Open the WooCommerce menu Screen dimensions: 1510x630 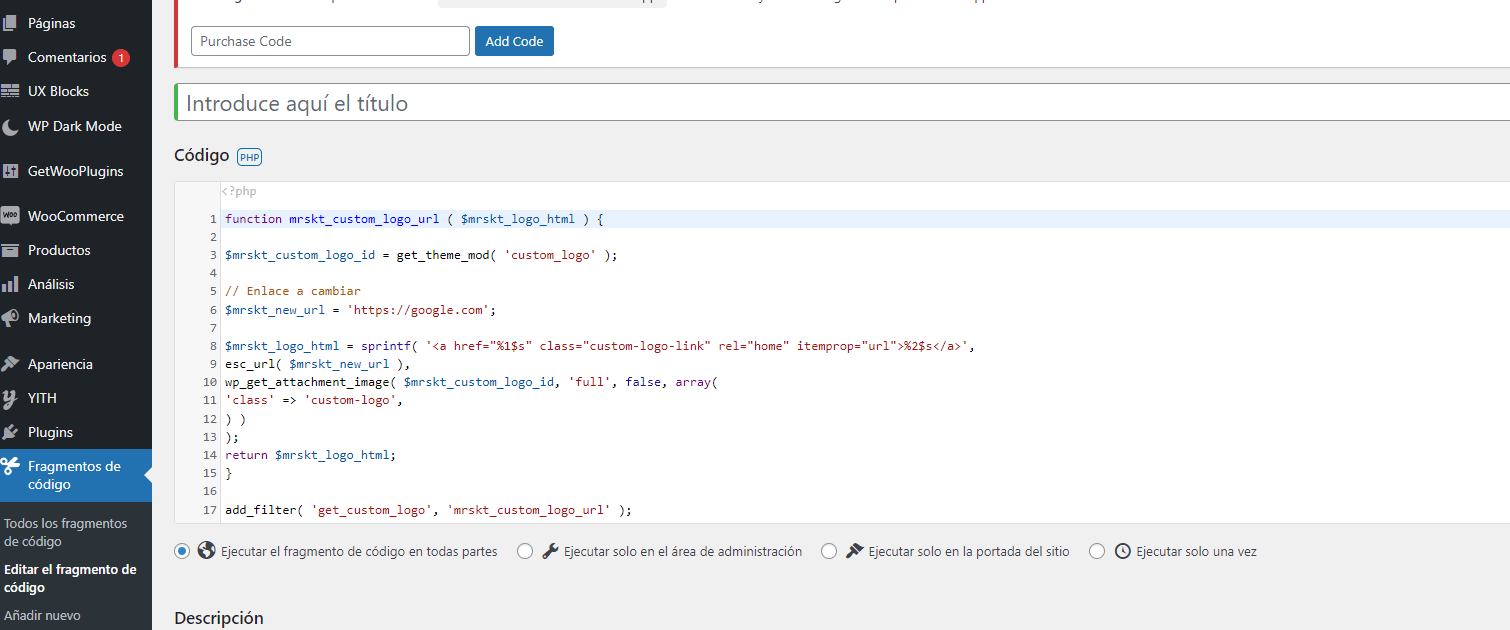coord(76,216)
